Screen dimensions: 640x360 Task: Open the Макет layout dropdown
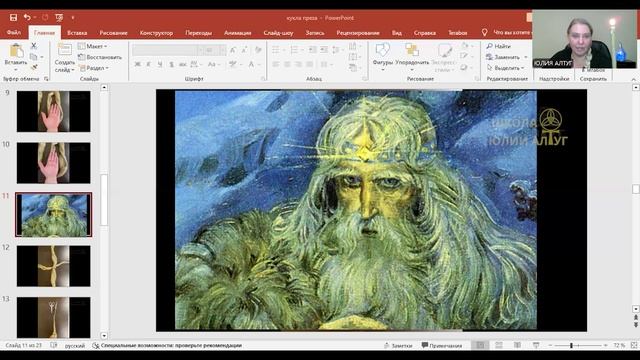(92, 46)
